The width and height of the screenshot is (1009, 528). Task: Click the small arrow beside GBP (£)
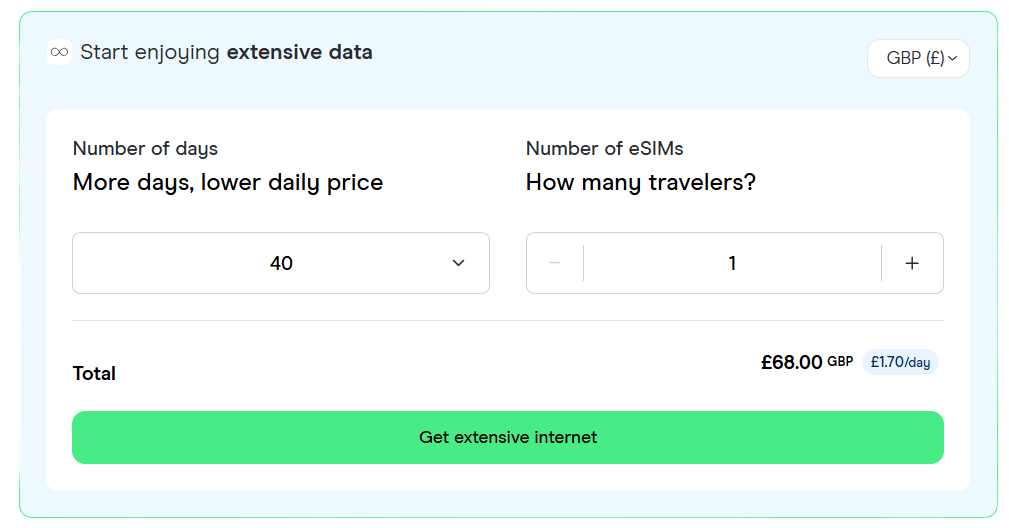point(953,59)
